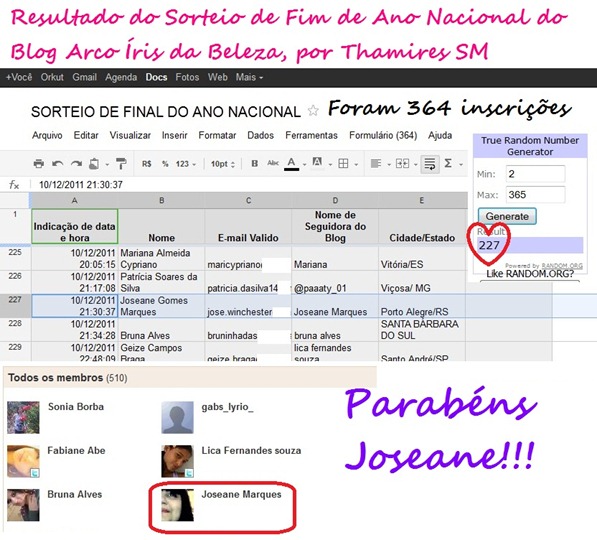597x540 pixels.
Task: Click the fx formula icon
Action: [x=14, y=185]
